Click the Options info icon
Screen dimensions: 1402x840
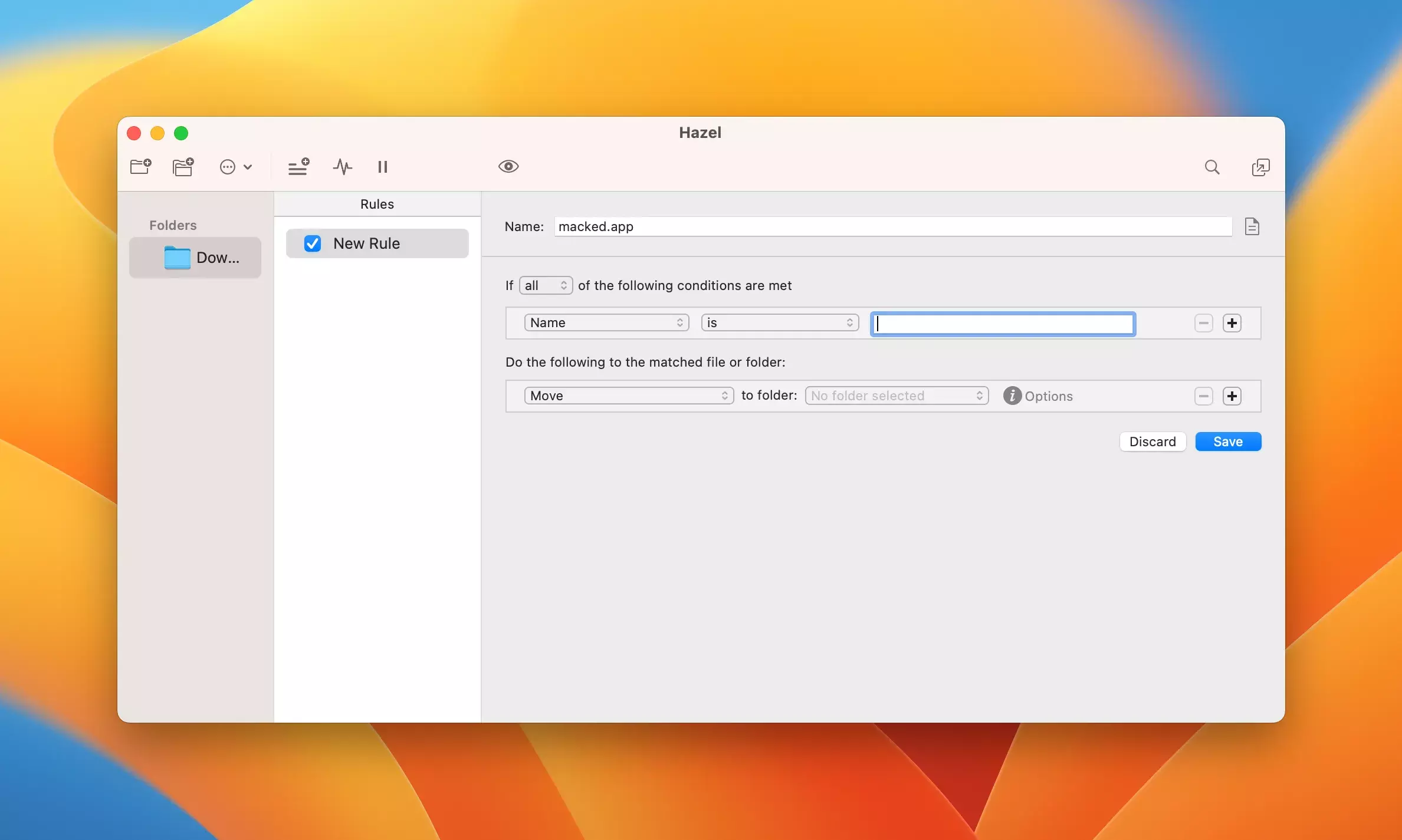coord(1012,396)
